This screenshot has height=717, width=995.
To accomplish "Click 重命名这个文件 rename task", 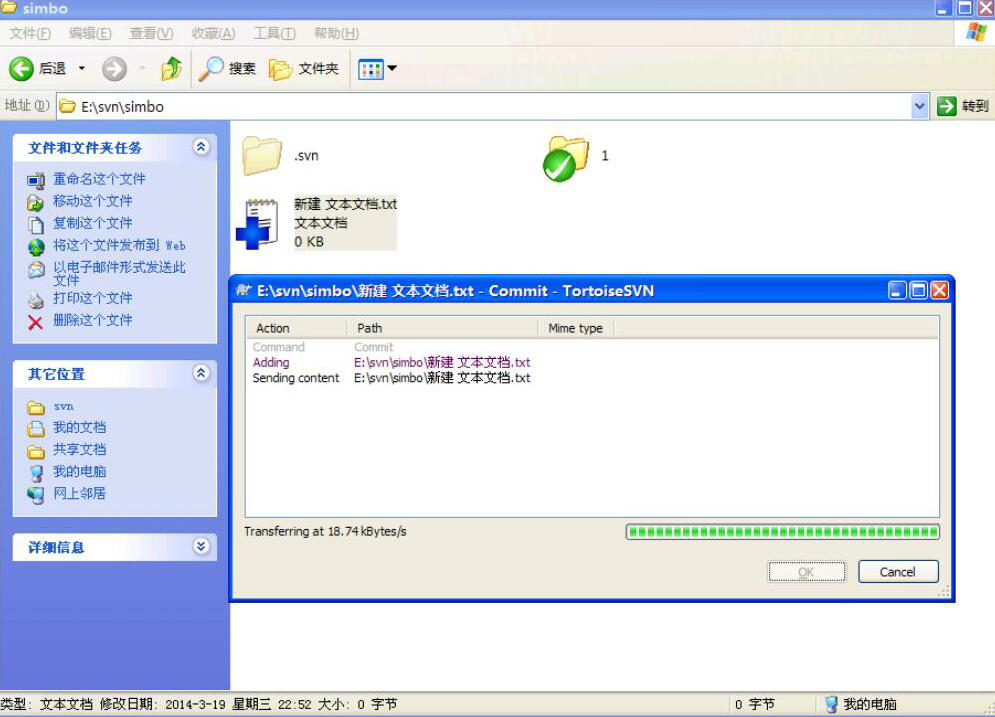I will click(99, 179).
